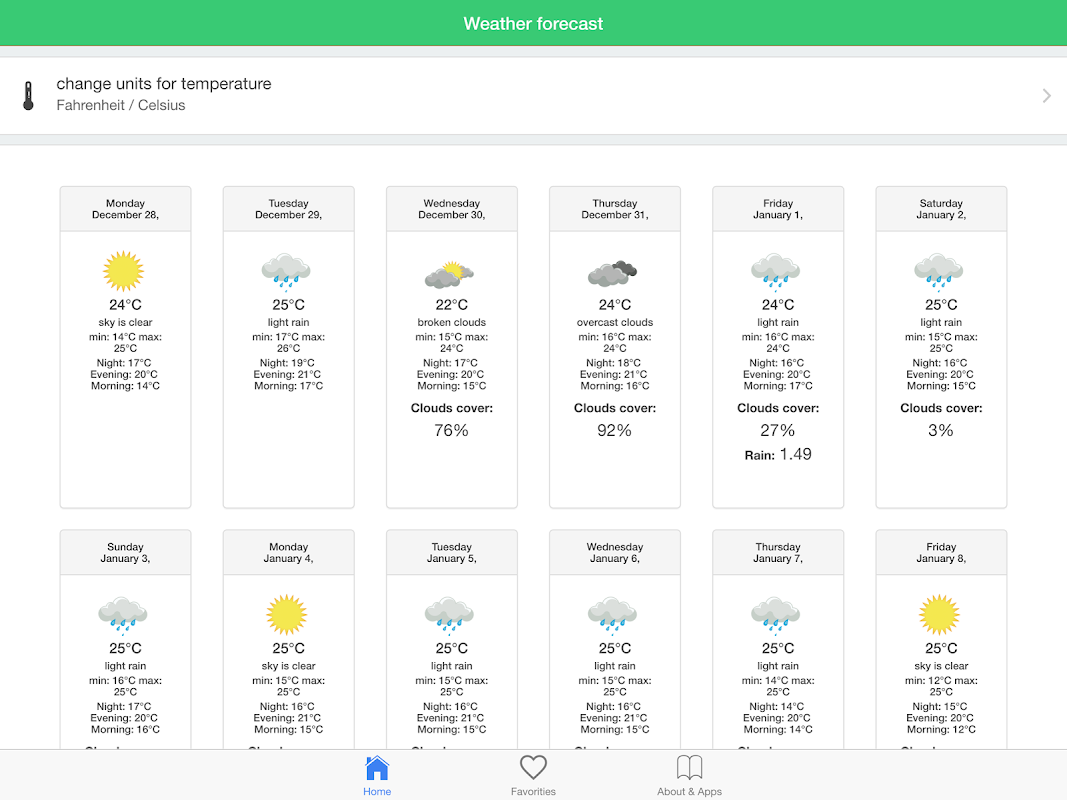Click 'Night: 19°C' on December 29 card
The width and height of the screenshot is (1067, 800).
pyautogui.click(x=287, y=363)
